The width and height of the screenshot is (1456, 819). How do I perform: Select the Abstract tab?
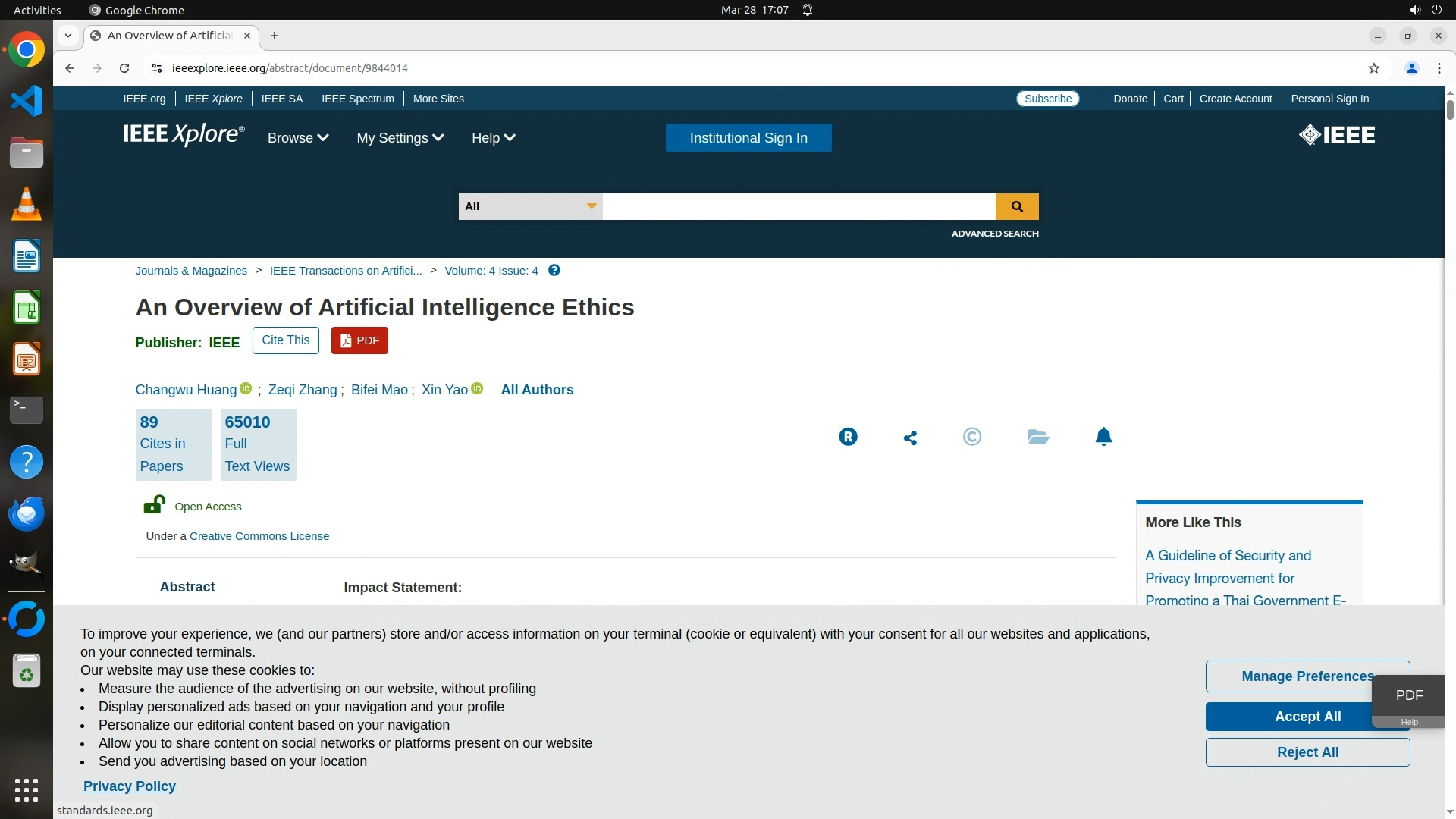point(187,587)
